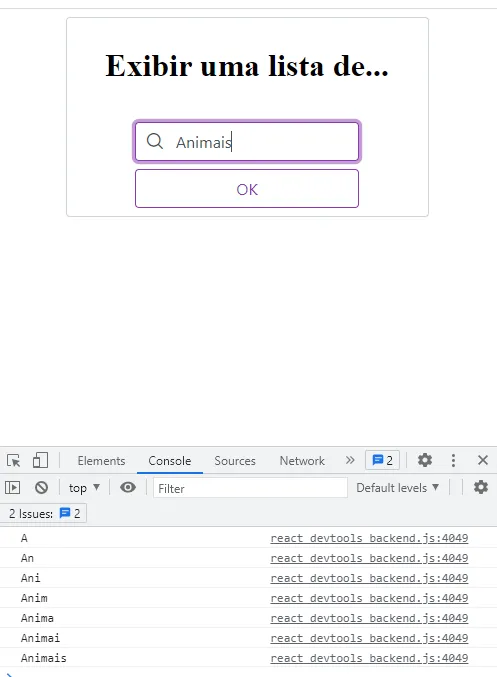
Task: Close the DevTools panel
Action: pos(483,460)
